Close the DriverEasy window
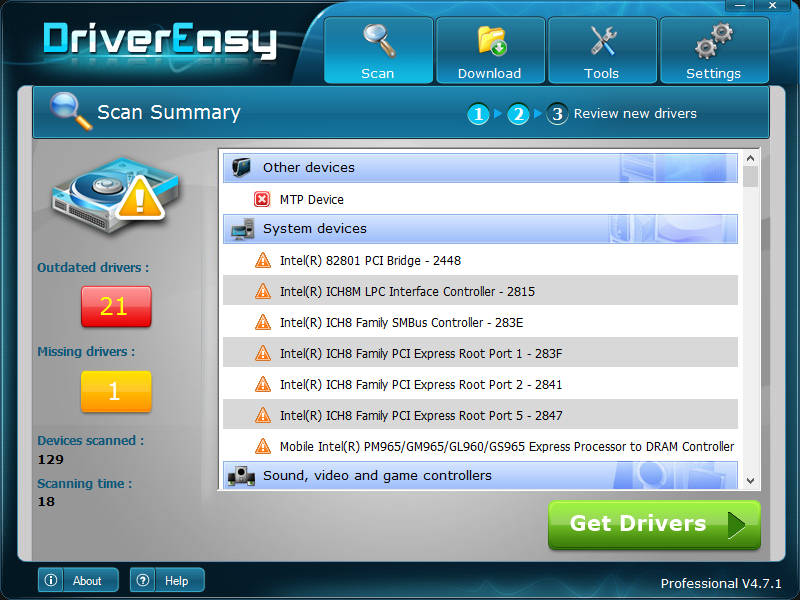The image size is (800, 600). [x=772, y=6]
